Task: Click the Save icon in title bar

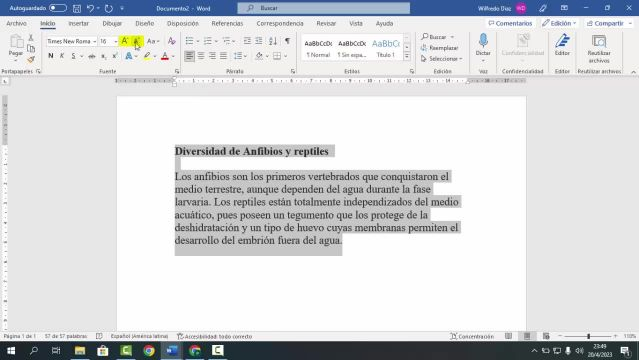Action: click(x=77, y=8)
